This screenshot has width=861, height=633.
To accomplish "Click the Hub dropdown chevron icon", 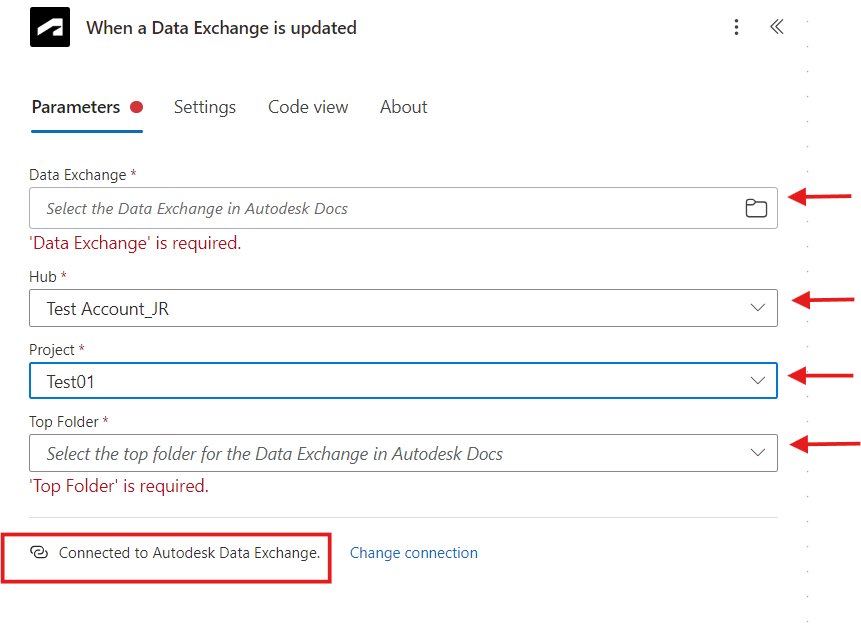I will tap(757, 307).
